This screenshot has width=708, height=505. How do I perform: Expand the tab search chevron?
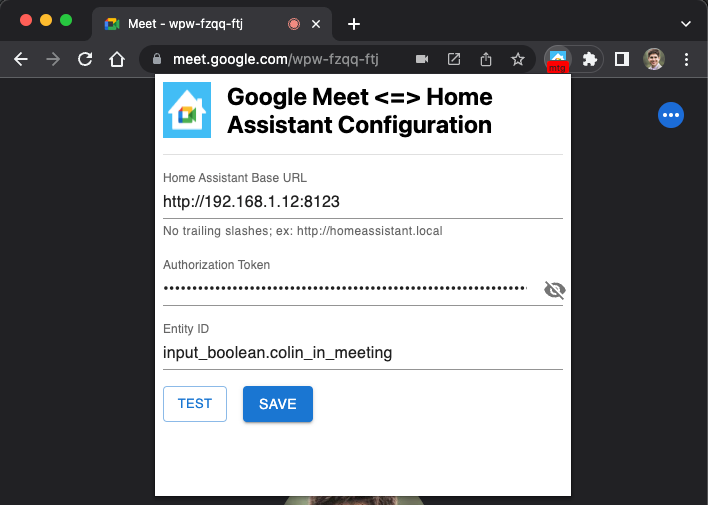coord(685,24)
